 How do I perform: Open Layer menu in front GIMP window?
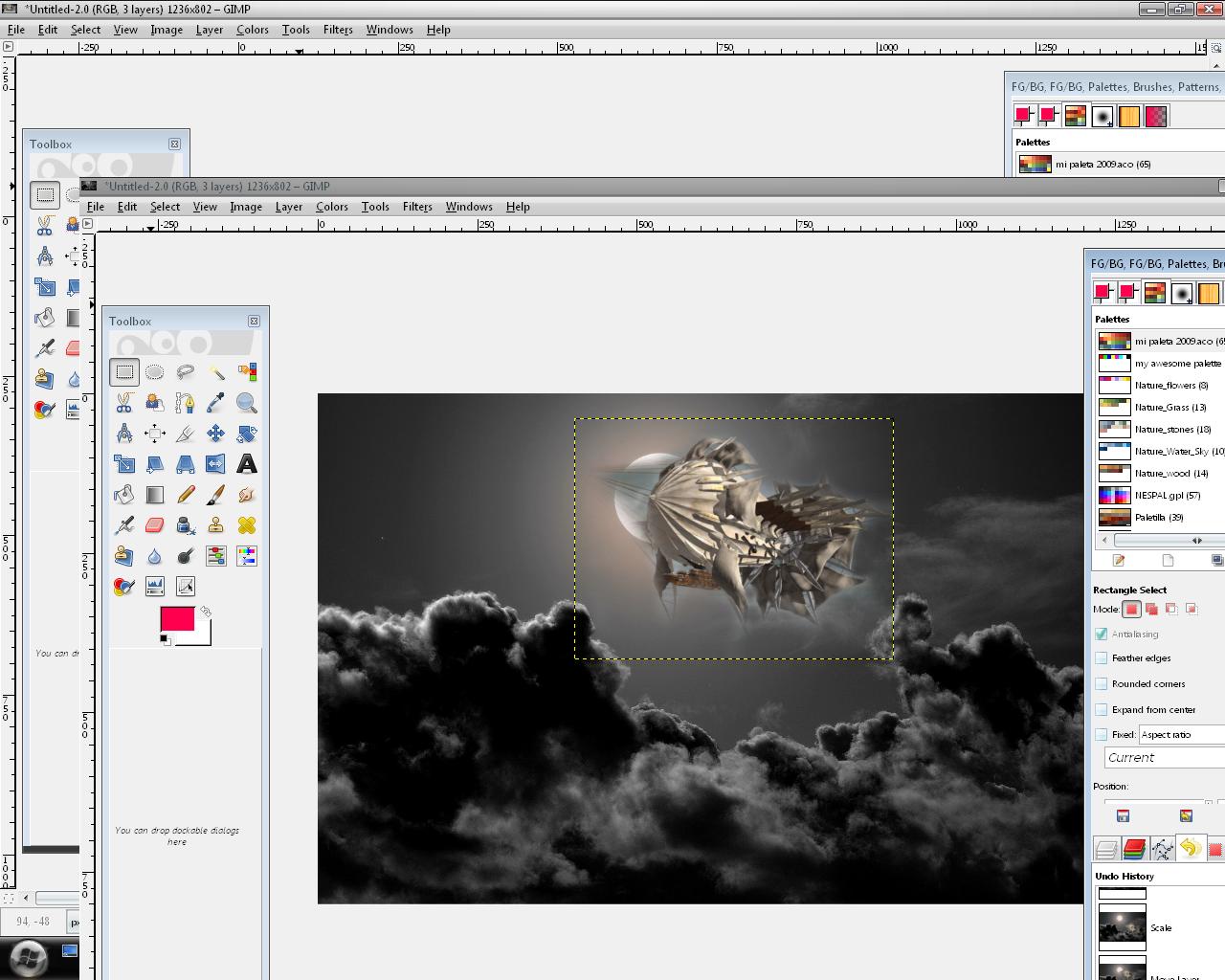(289, 207)
